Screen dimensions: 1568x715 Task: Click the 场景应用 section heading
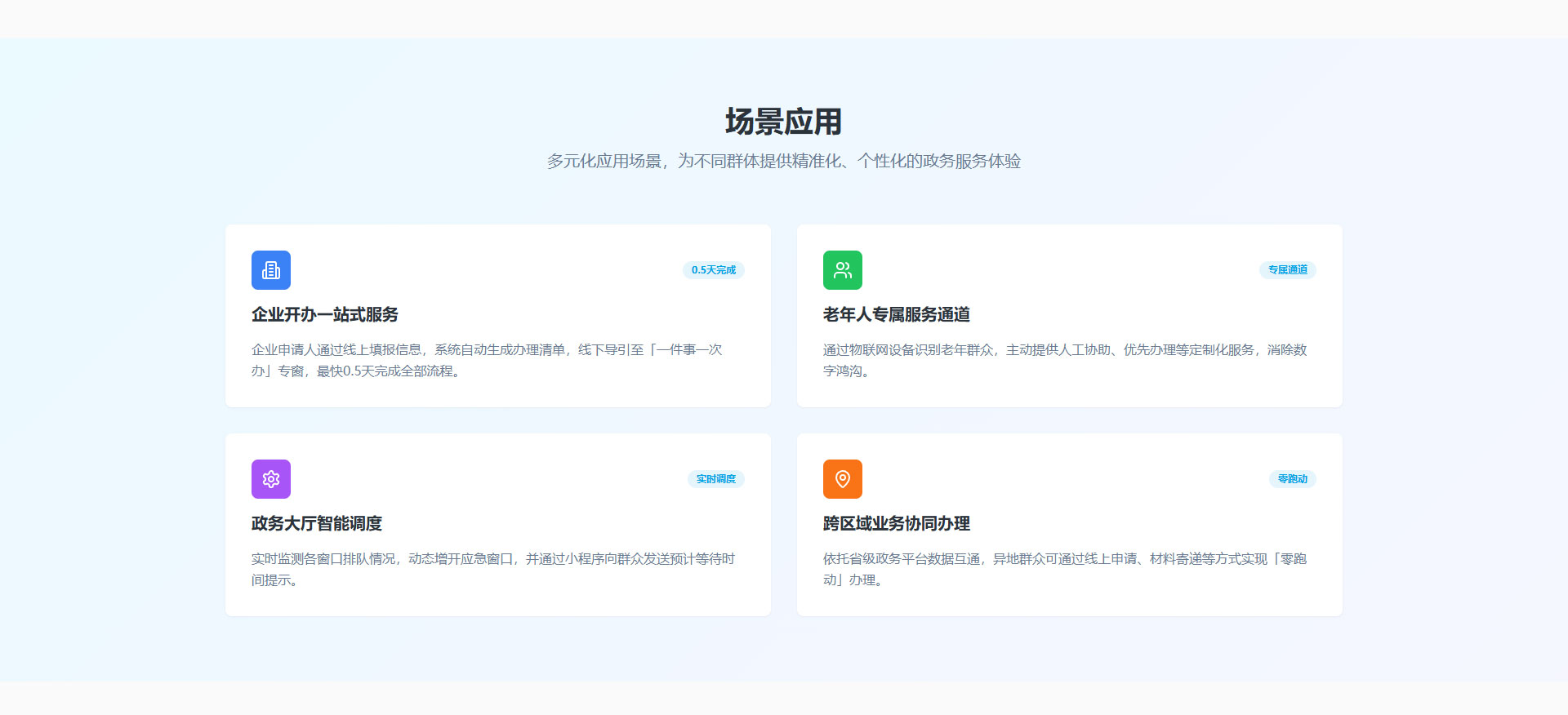pyautogui.click(x=783, y=122)
